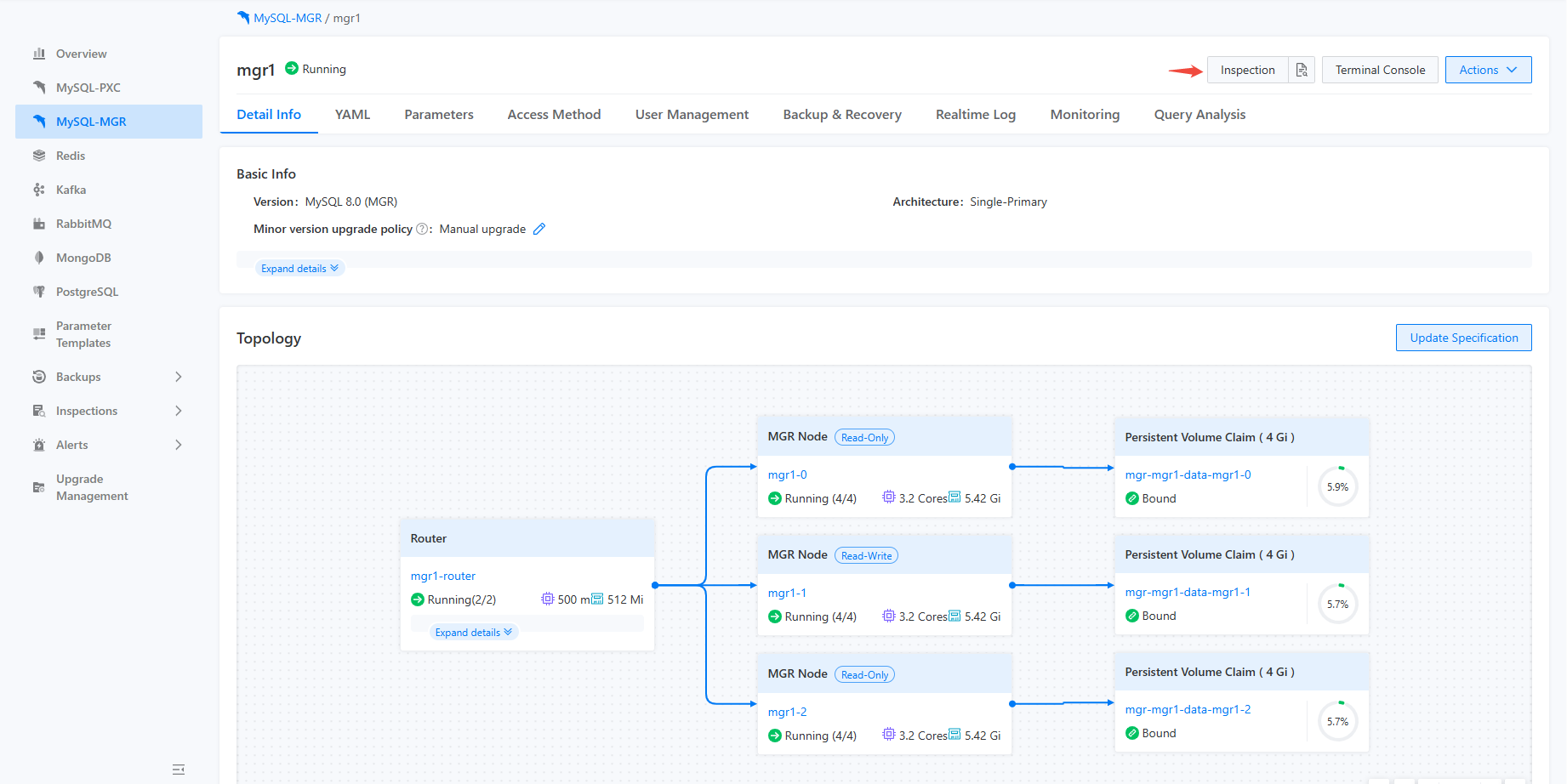This screenshot has width=1567, height=784.
Task: Click the RabbitMQ sidebar icon
Action: click(x=39, y=223)
